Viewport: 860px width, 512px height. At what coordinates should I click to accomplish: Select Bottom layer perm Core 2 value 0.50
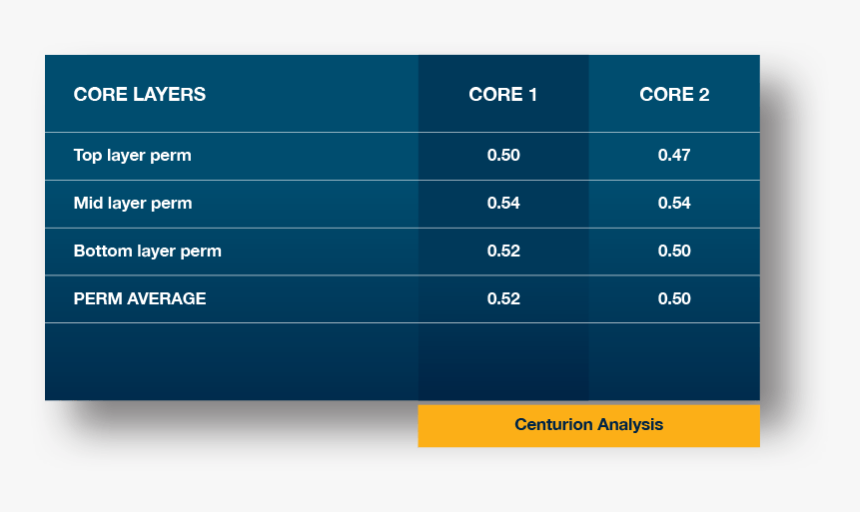(x=674, y=251)
